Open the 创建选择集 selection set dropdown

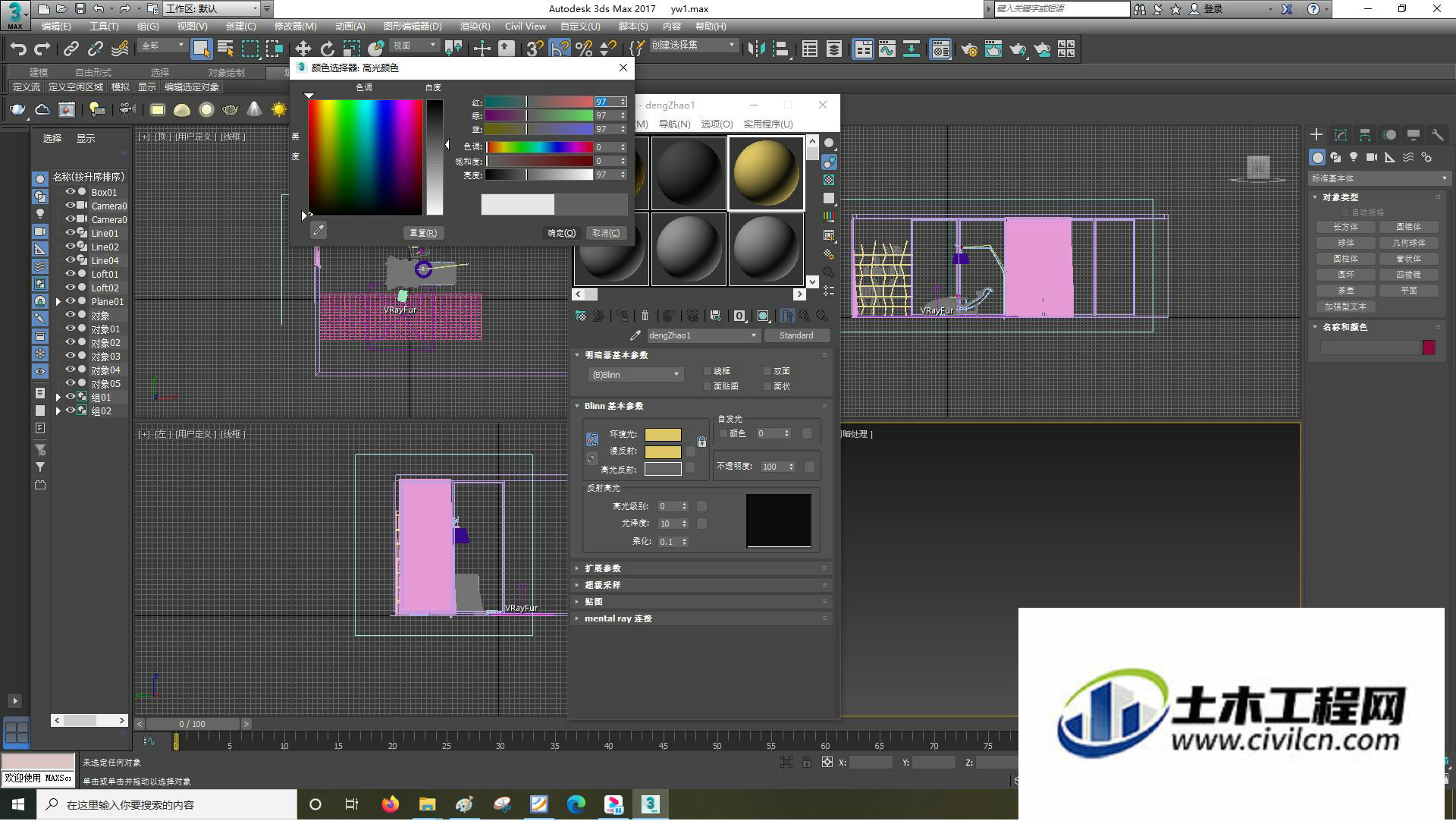693,46
